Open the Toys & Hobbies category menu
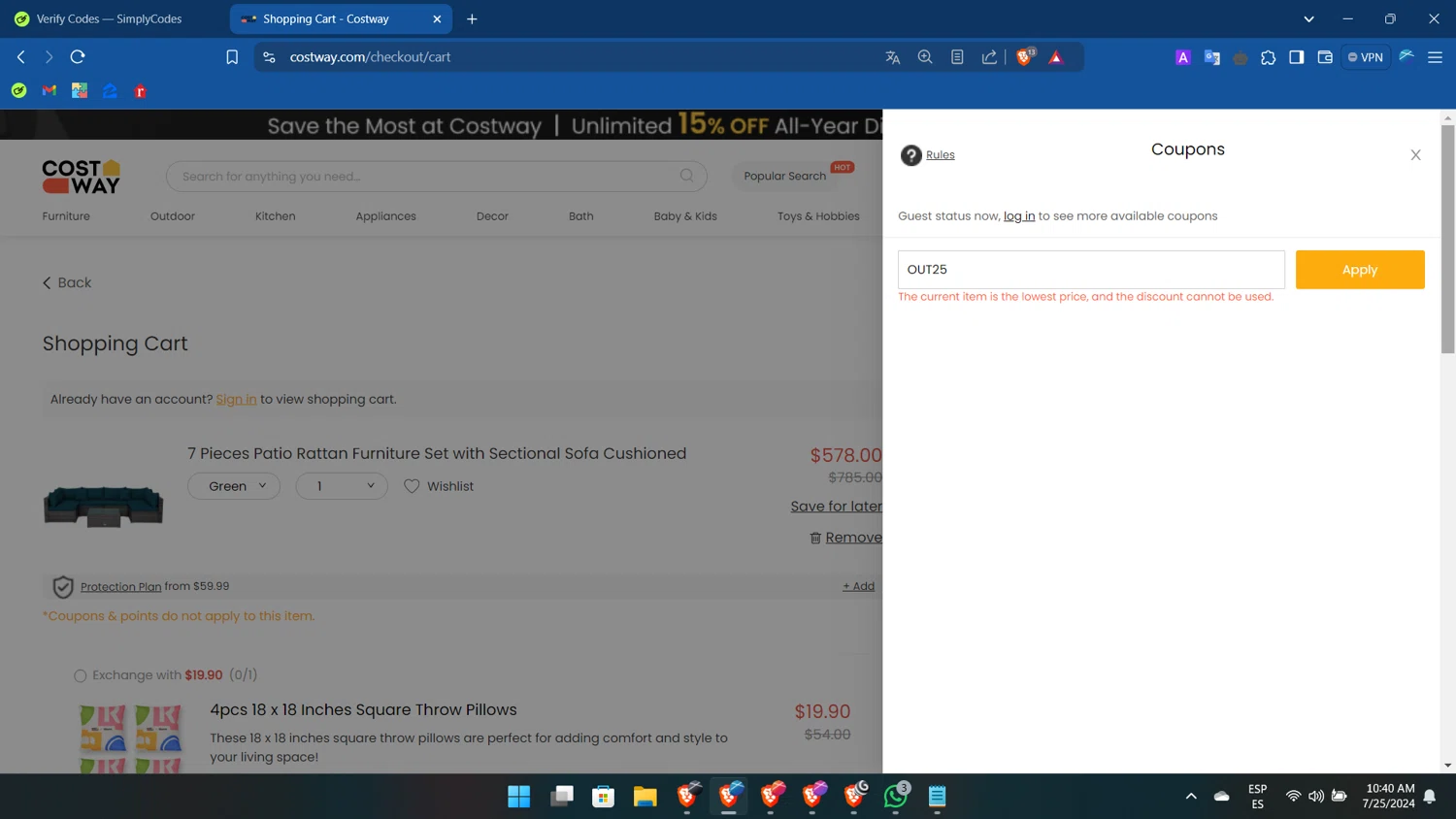 (818, 216)
